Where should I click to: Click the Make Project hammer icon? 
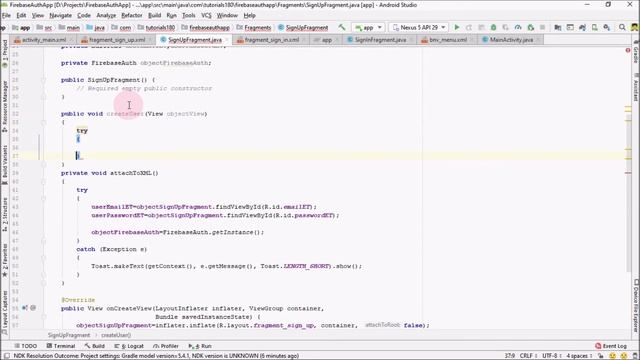click(x=342, y=27)
